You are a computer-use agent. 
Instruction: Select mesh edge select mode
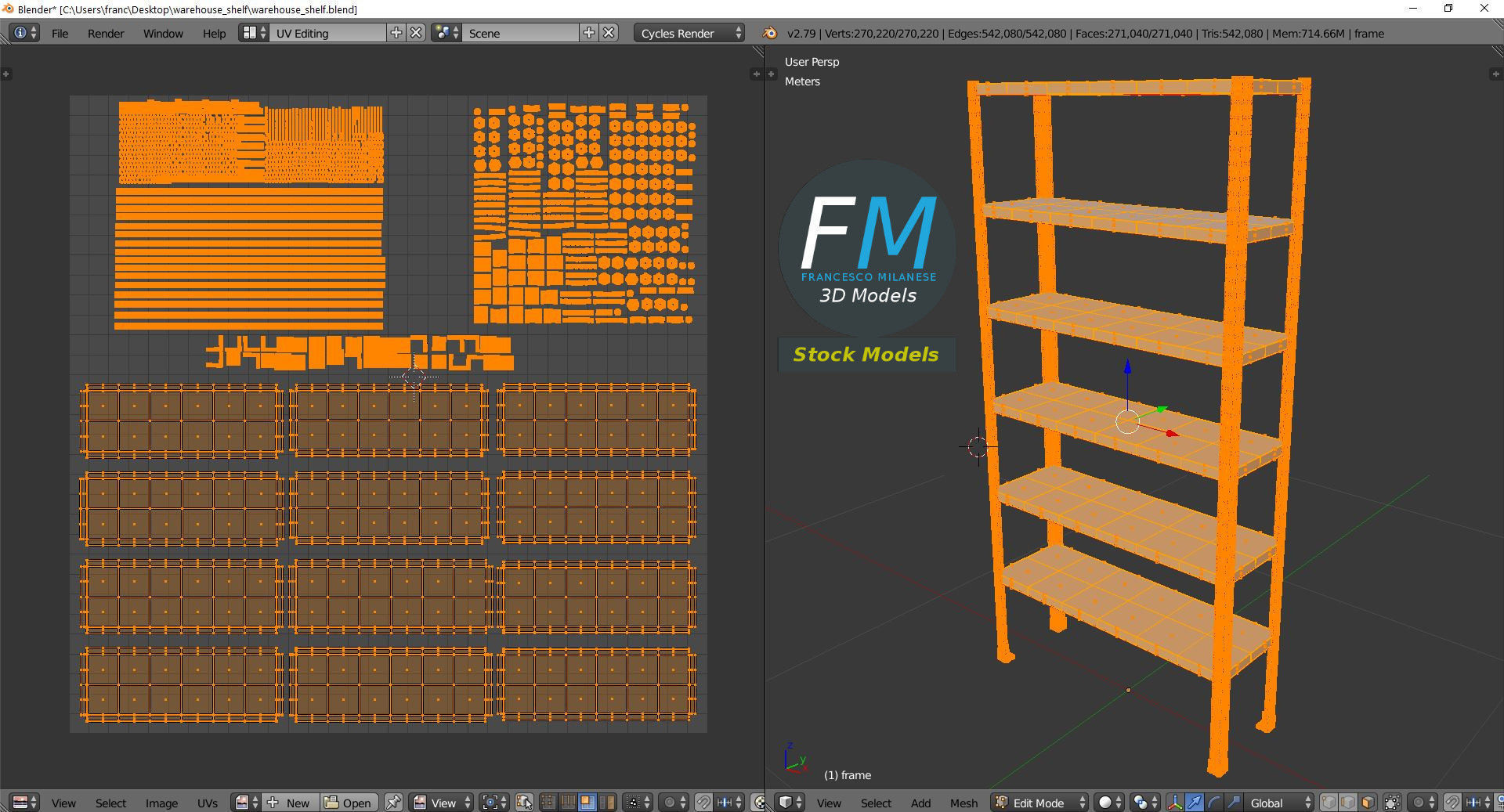point(1348,803)
